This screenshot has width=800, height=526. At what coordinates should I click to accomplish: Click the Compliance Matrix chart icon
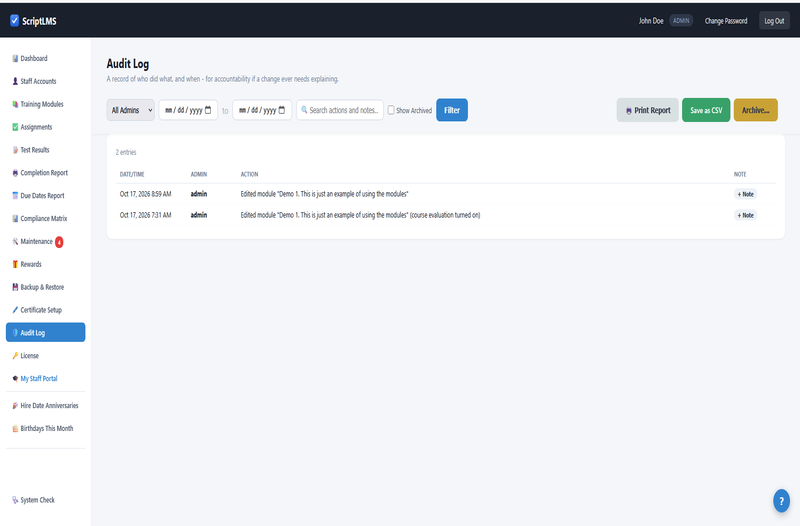(x=15, y=219)
